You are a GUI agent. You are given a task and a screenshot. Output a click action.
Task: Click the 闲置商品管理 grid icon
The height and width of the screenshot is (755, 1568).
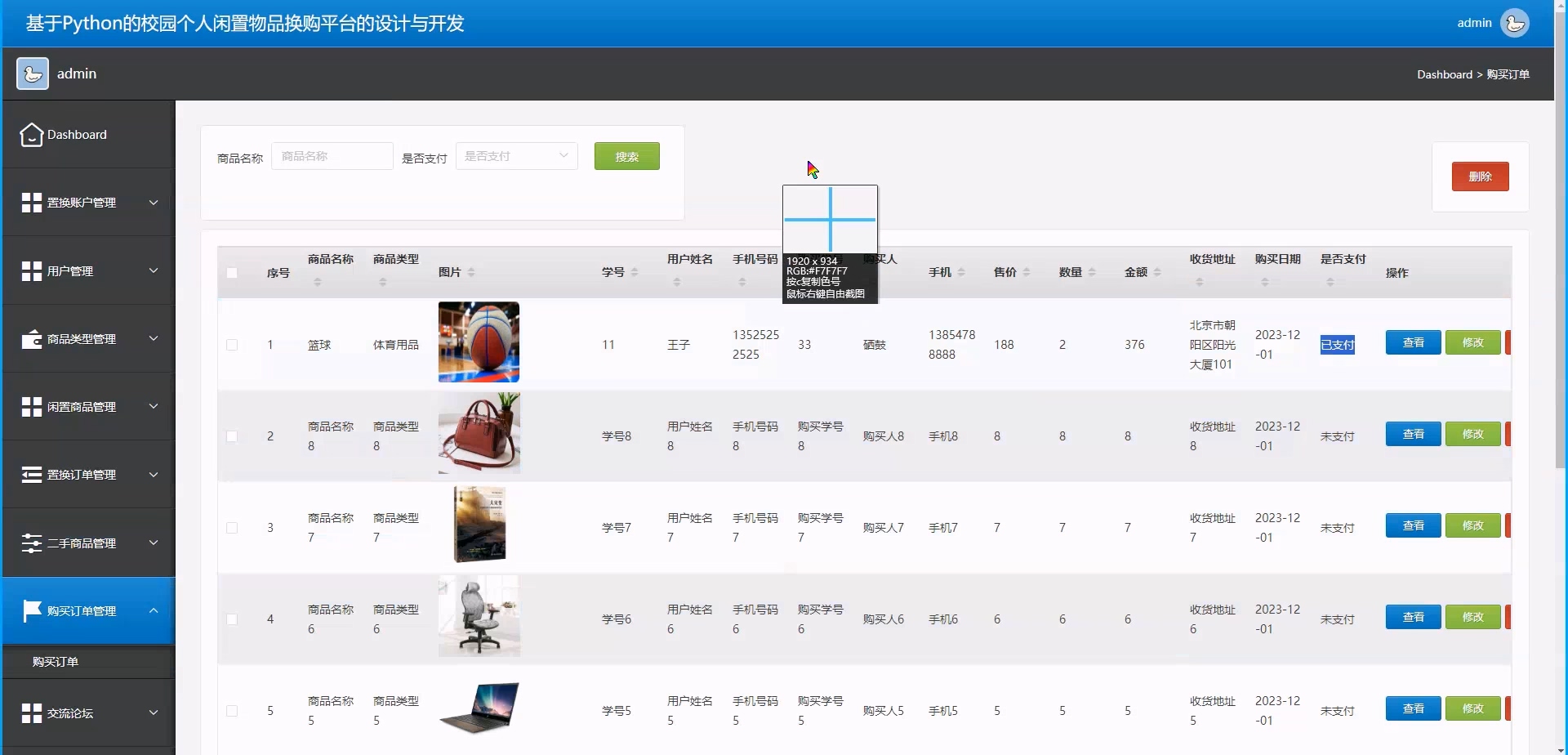coord(31,407)
